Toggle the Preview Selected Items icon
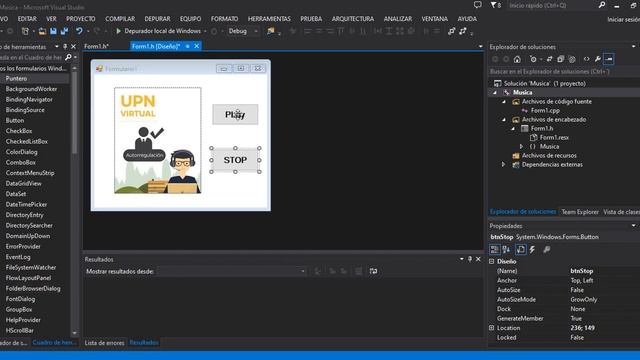 (x=609, y=59)
